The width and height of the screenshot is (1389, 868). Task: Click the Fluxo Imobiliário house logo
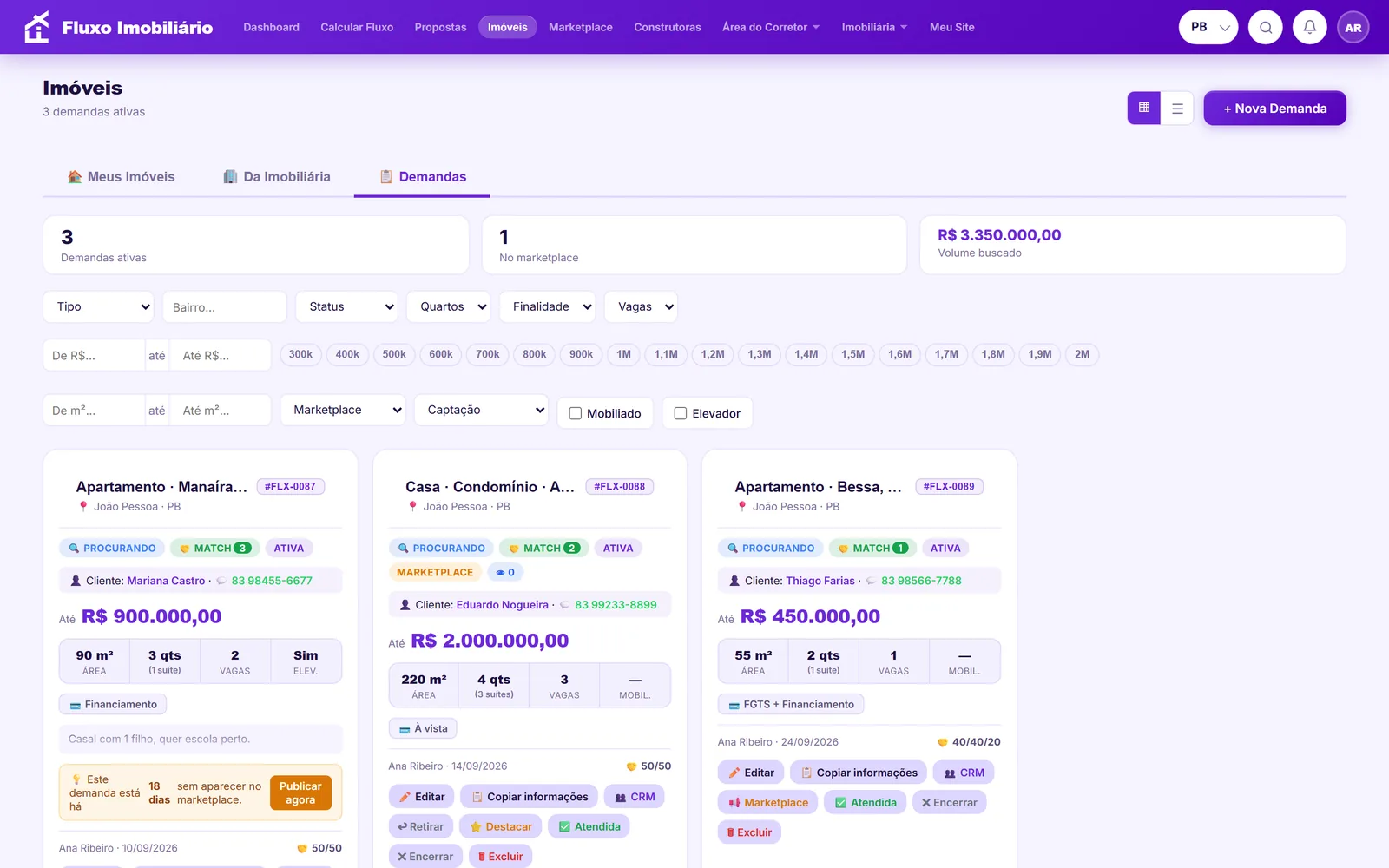click(36, 27)
